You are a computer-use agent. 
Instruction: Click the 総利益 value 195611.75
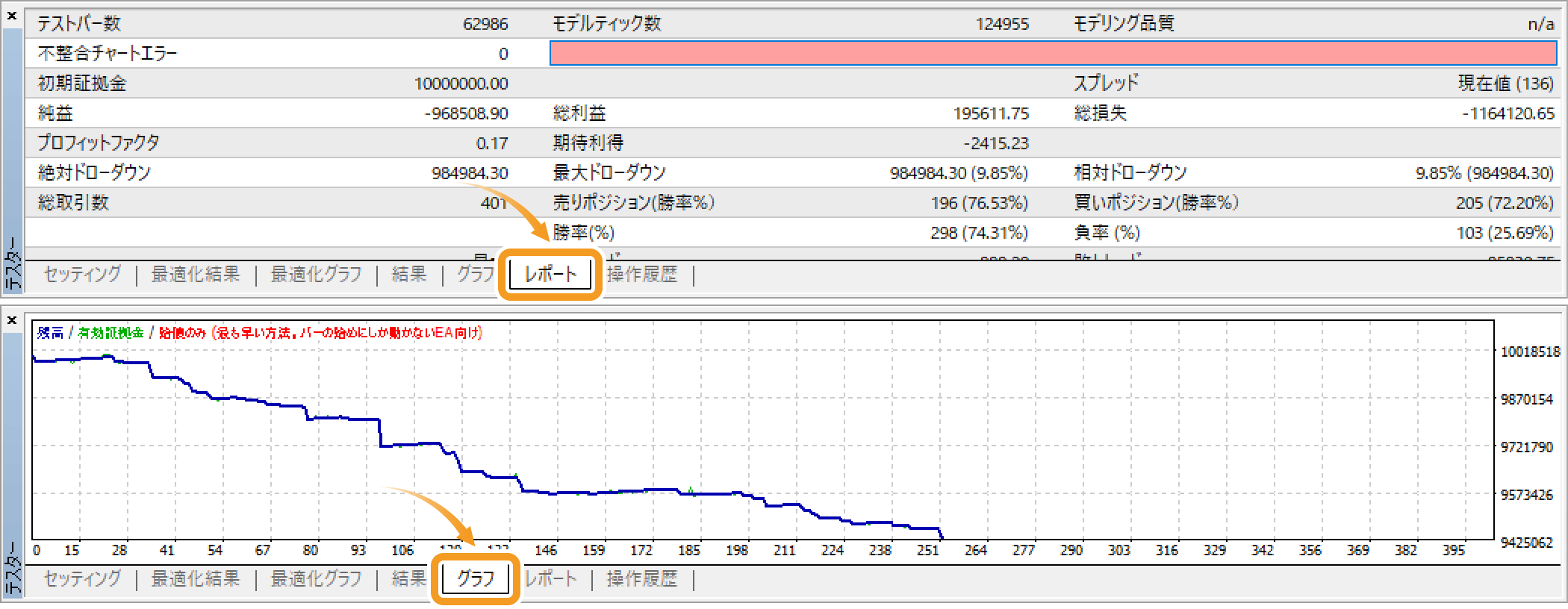pyautogui.click(x=991, y=113)
